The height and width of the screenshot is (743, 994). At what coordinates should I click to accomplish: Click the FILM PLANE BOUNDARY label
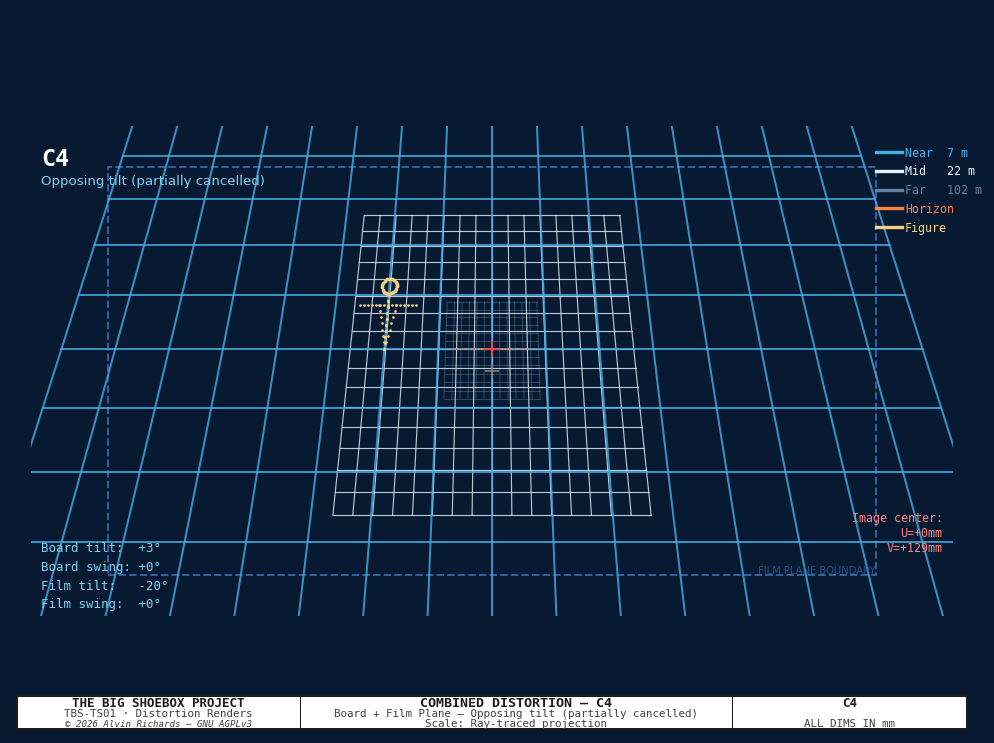[x=816, y=570]
